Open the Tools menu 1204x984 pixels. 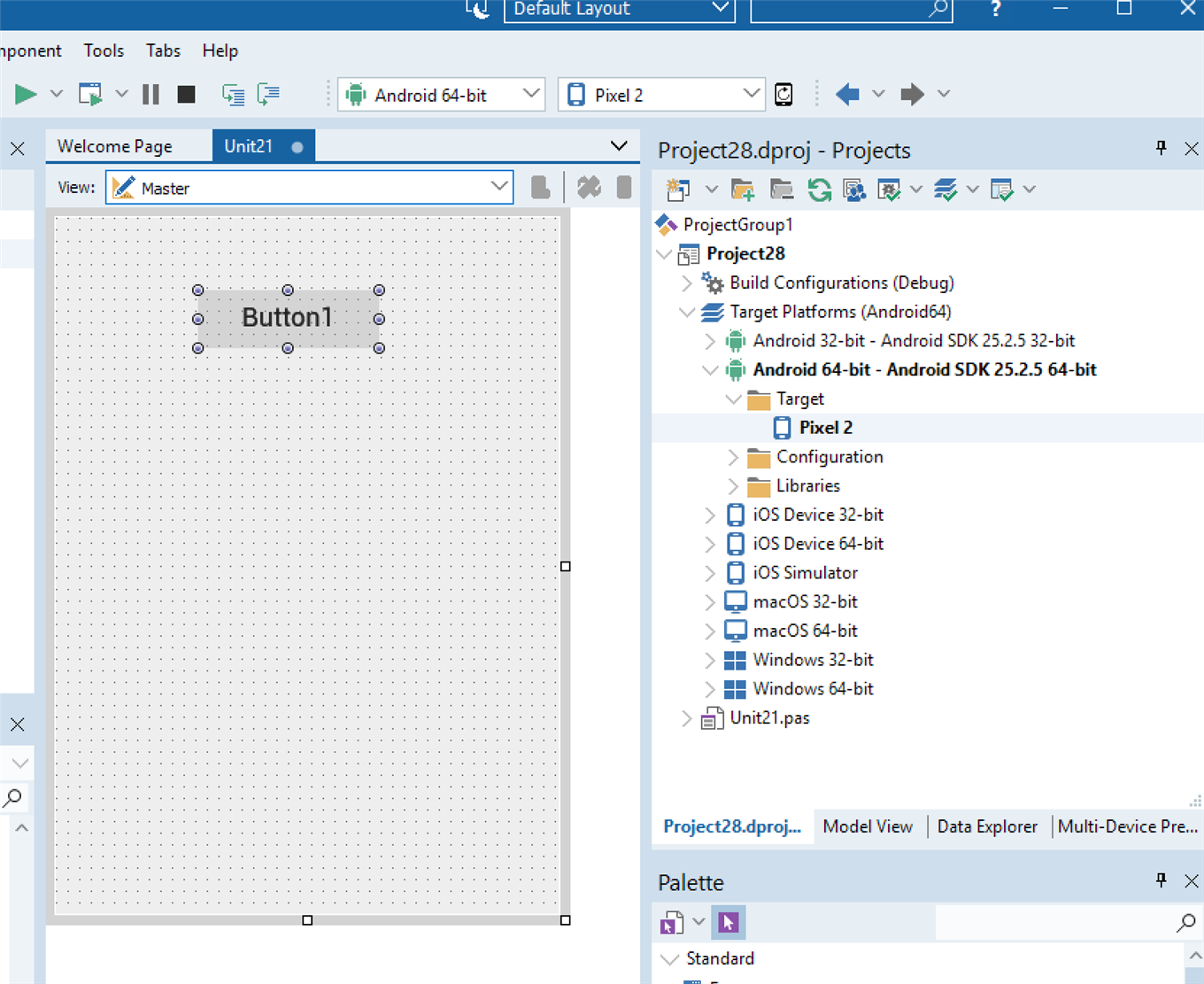click(x=104, y=50)
